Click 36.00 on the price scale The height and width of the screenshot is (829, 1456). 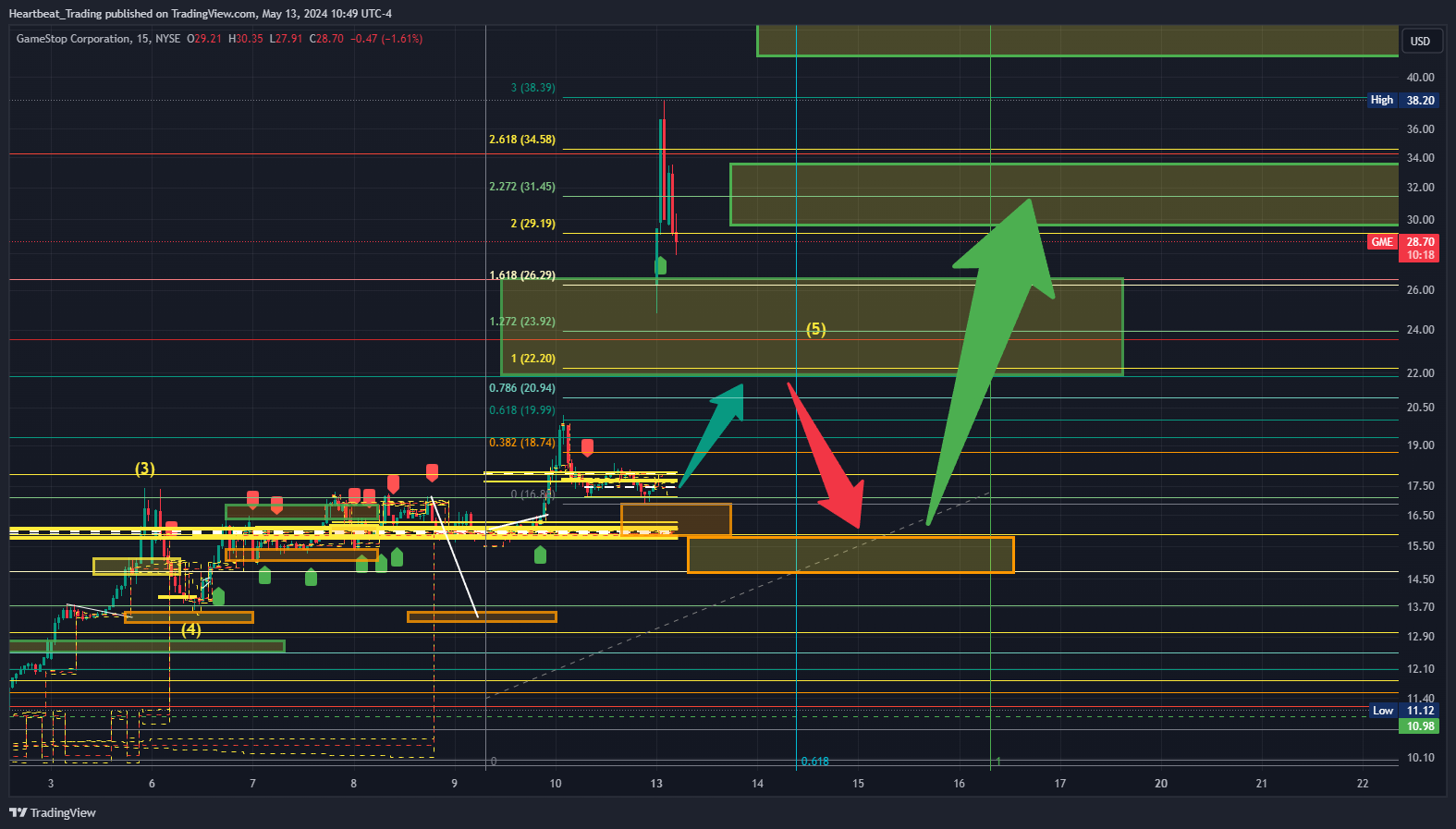tap(1420, 129)
